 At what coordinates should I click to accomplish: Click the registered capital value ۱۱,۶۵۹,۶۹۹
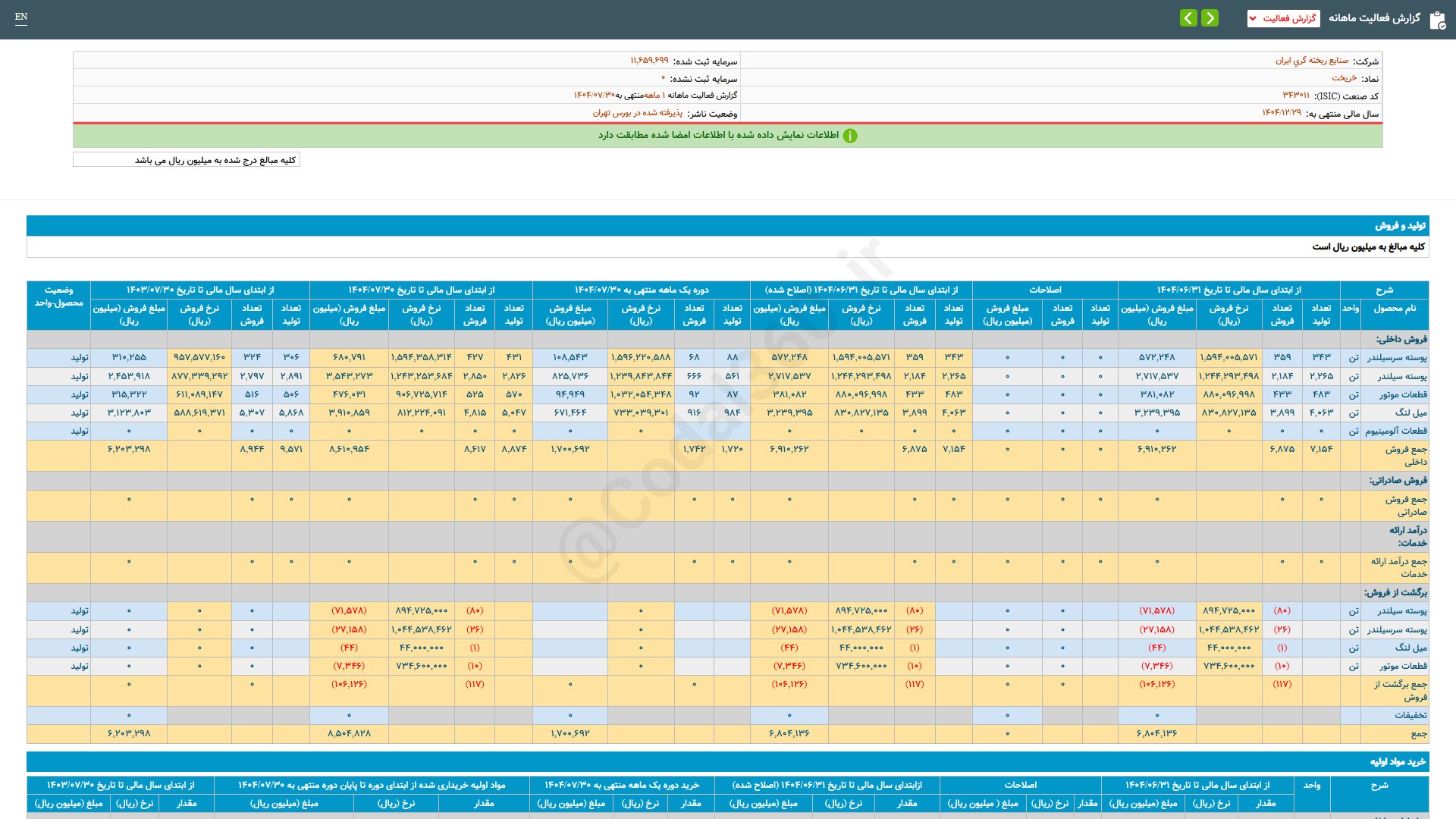click(x=649, y=61)
